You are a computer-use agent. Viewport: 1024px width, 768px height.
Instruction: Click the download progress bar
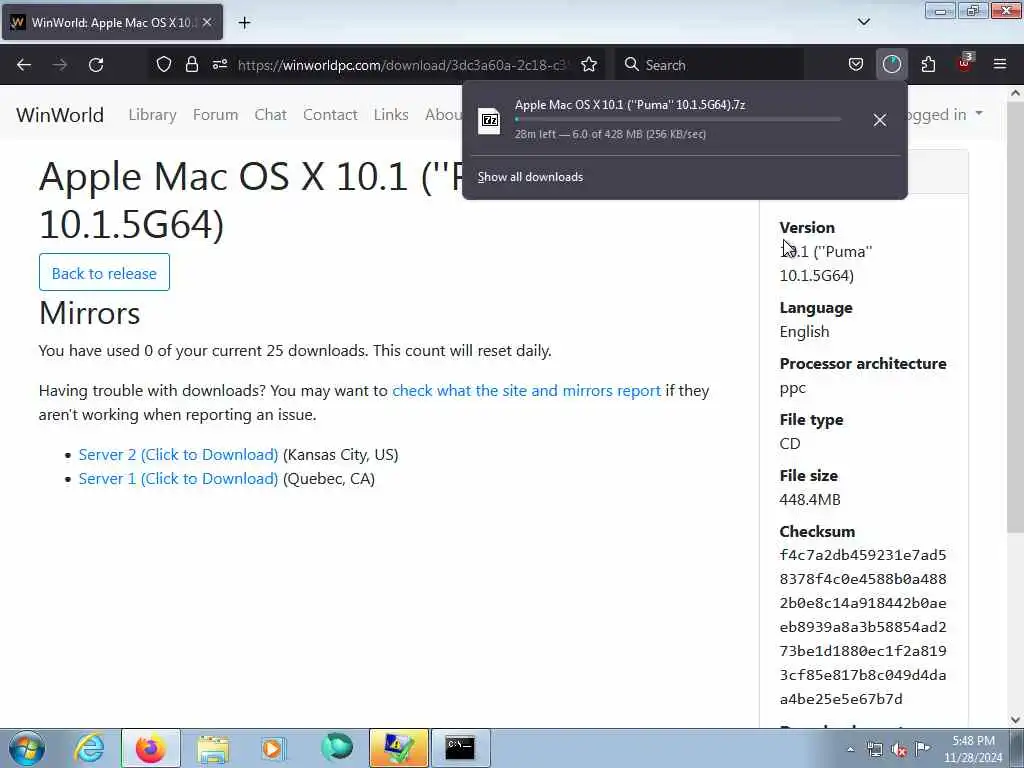click(x=677, y=120)
